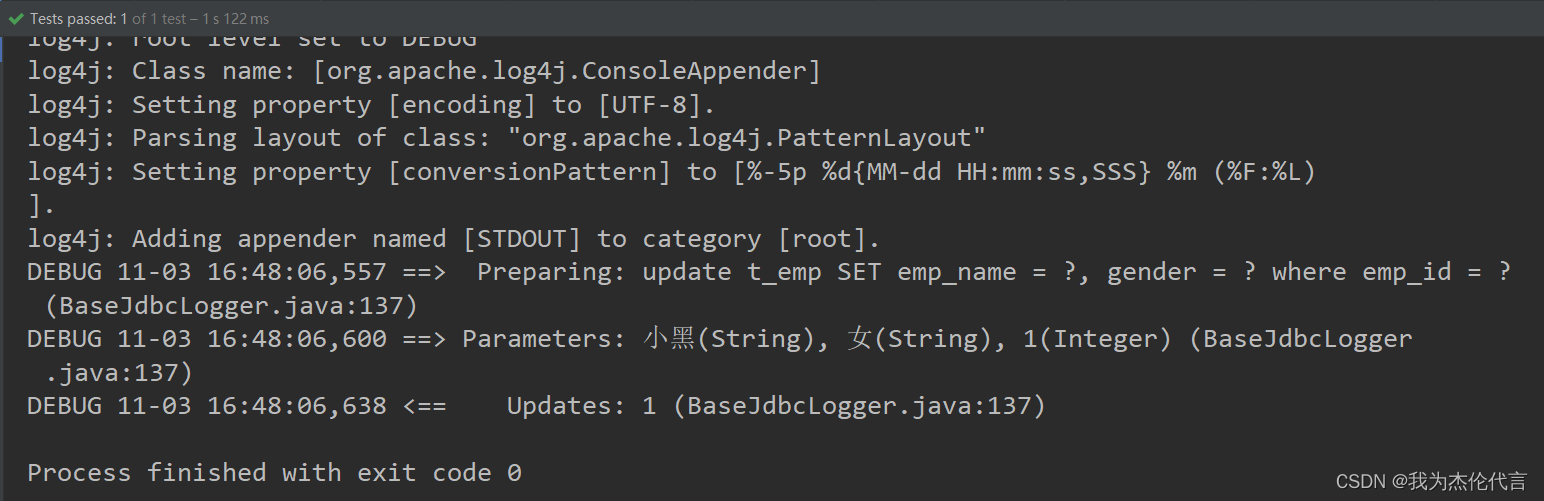1544x501 pixels.
Task: Click the Class name ConsoleAppender log line
Action: (424, 71)
